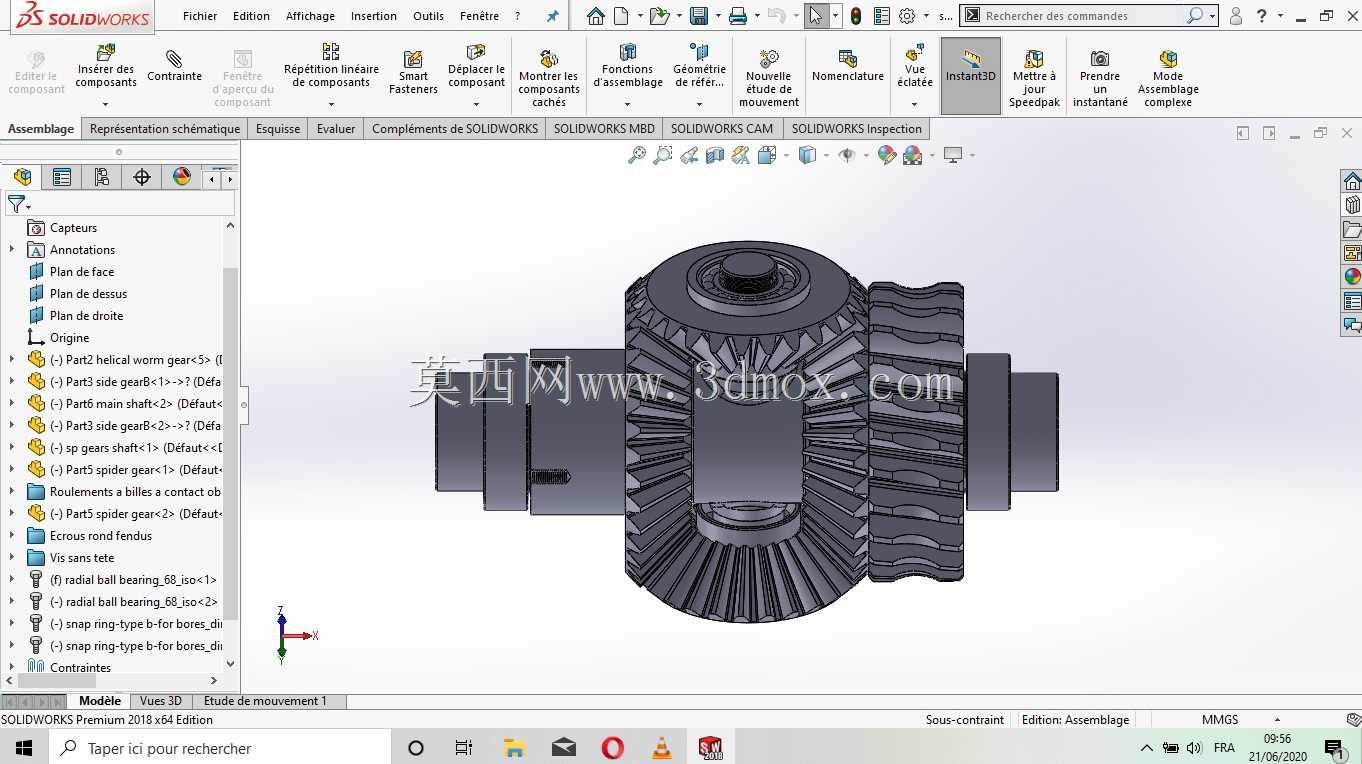Image resolution: width=1362 pixels, height=764 pixels.
Task: Click in Rechercher des commandes field
Action: coord(1086,16)
